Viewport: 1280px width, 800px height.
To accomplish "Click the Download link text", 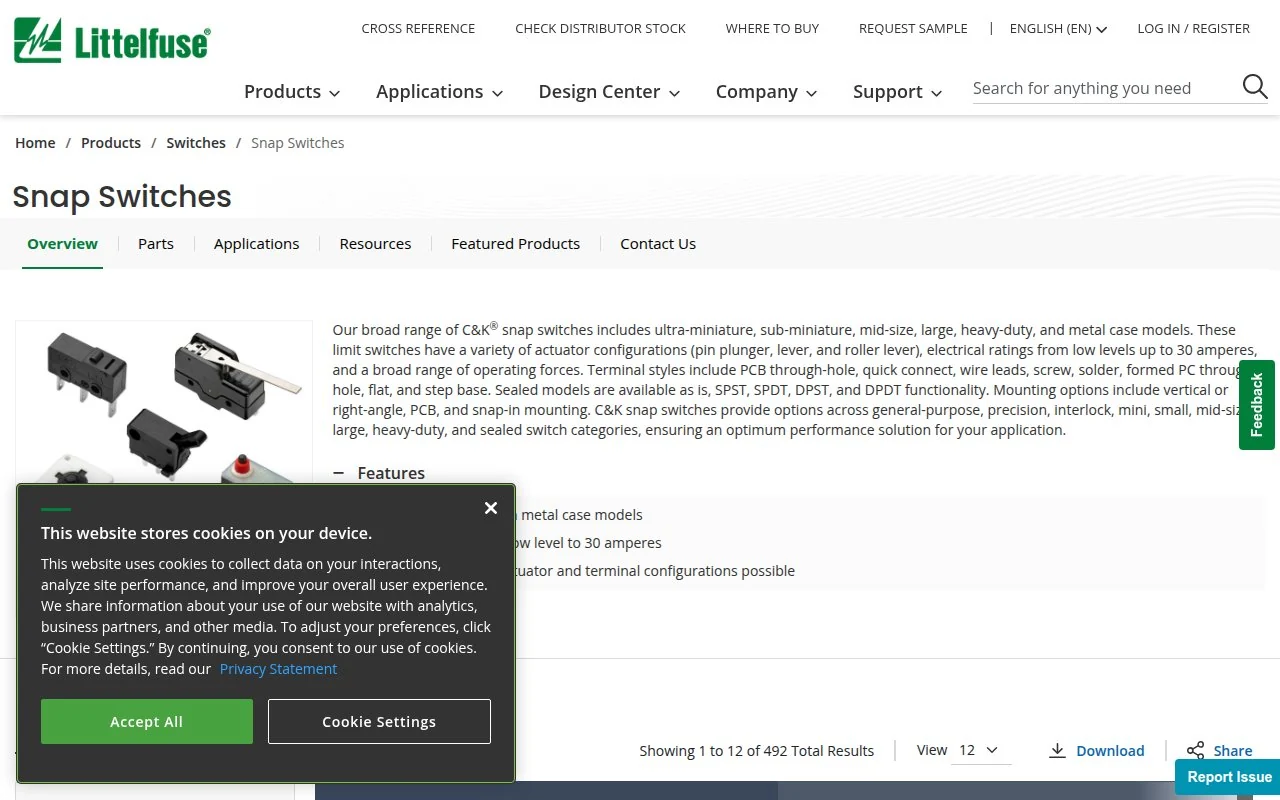I will tap(1110, 751).
